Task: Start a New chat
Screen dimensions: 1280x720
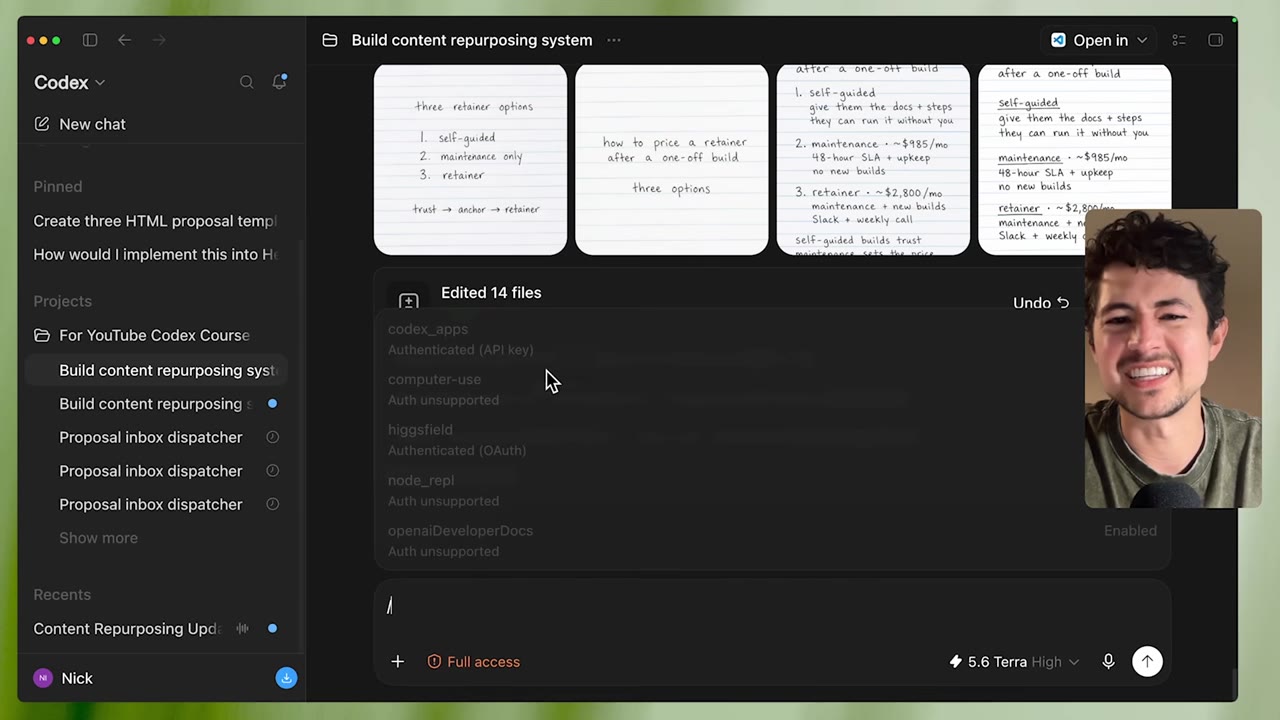Action: (x=92, y=124)
